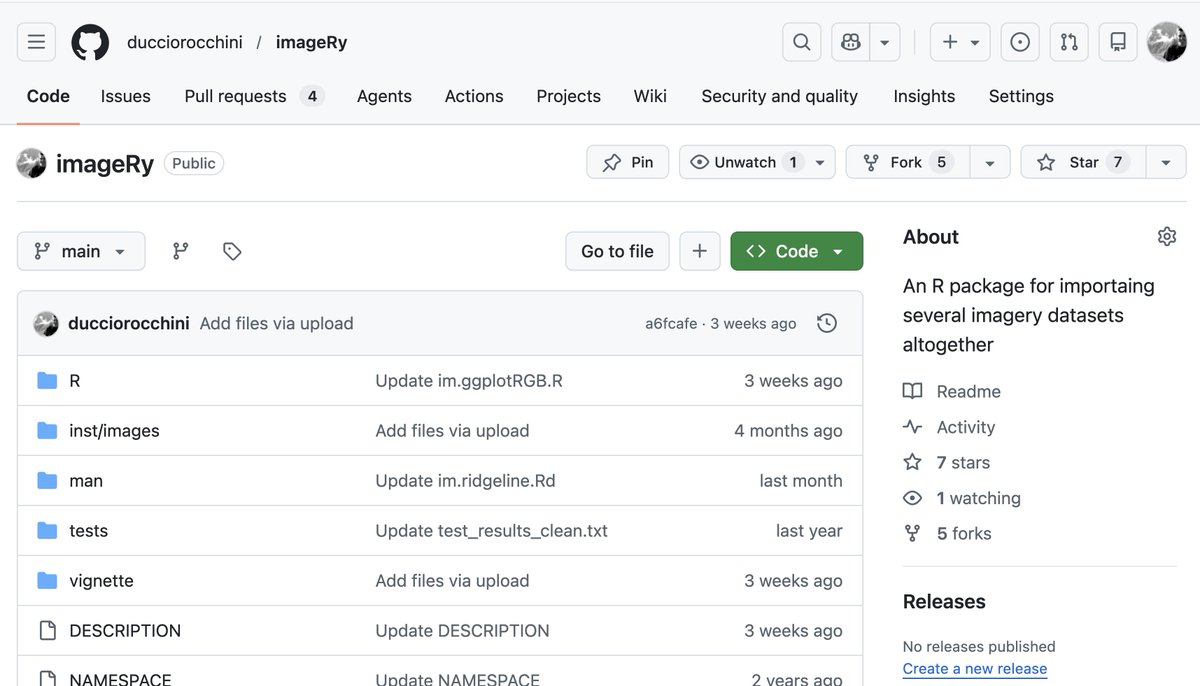
Task: Open the hamburger navigation menu
Action: point(36,42)
